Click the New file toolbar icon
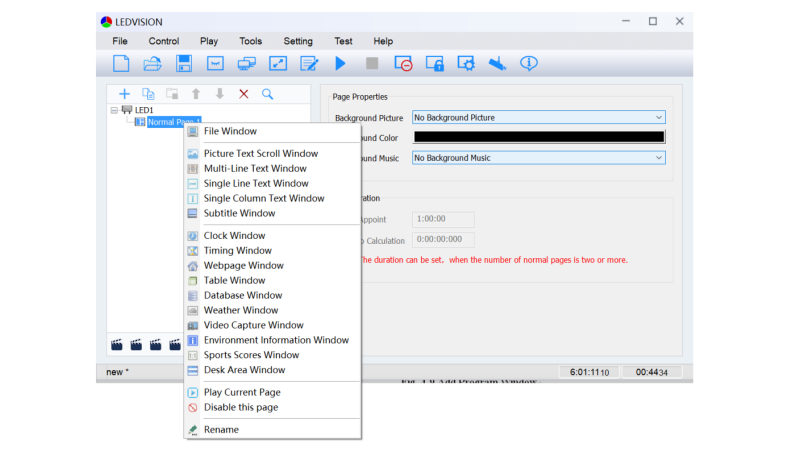800x450 pixels. (121, 63)
